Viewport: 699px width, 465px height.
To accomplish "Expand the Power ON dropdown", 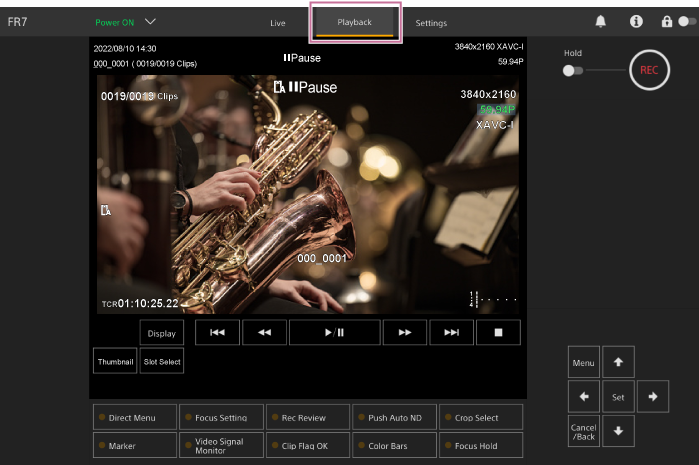I will 150,21.
